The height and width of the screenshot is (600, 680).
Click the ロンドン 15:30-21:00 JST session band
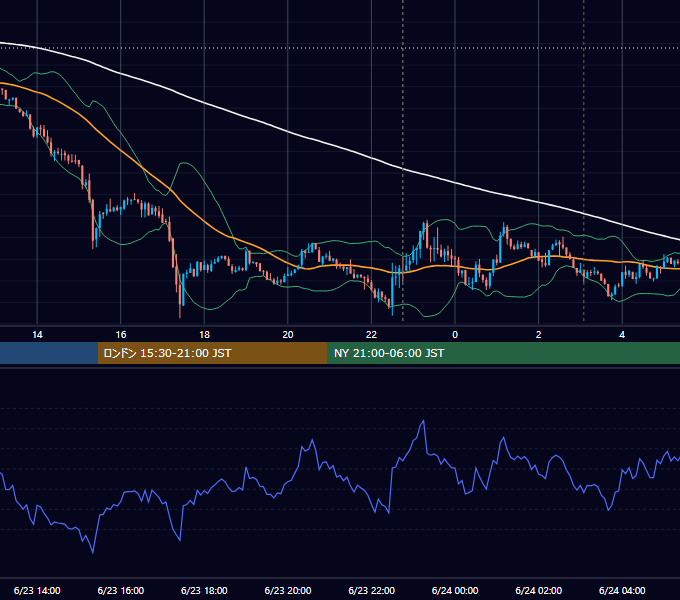[x=212, y=353]
